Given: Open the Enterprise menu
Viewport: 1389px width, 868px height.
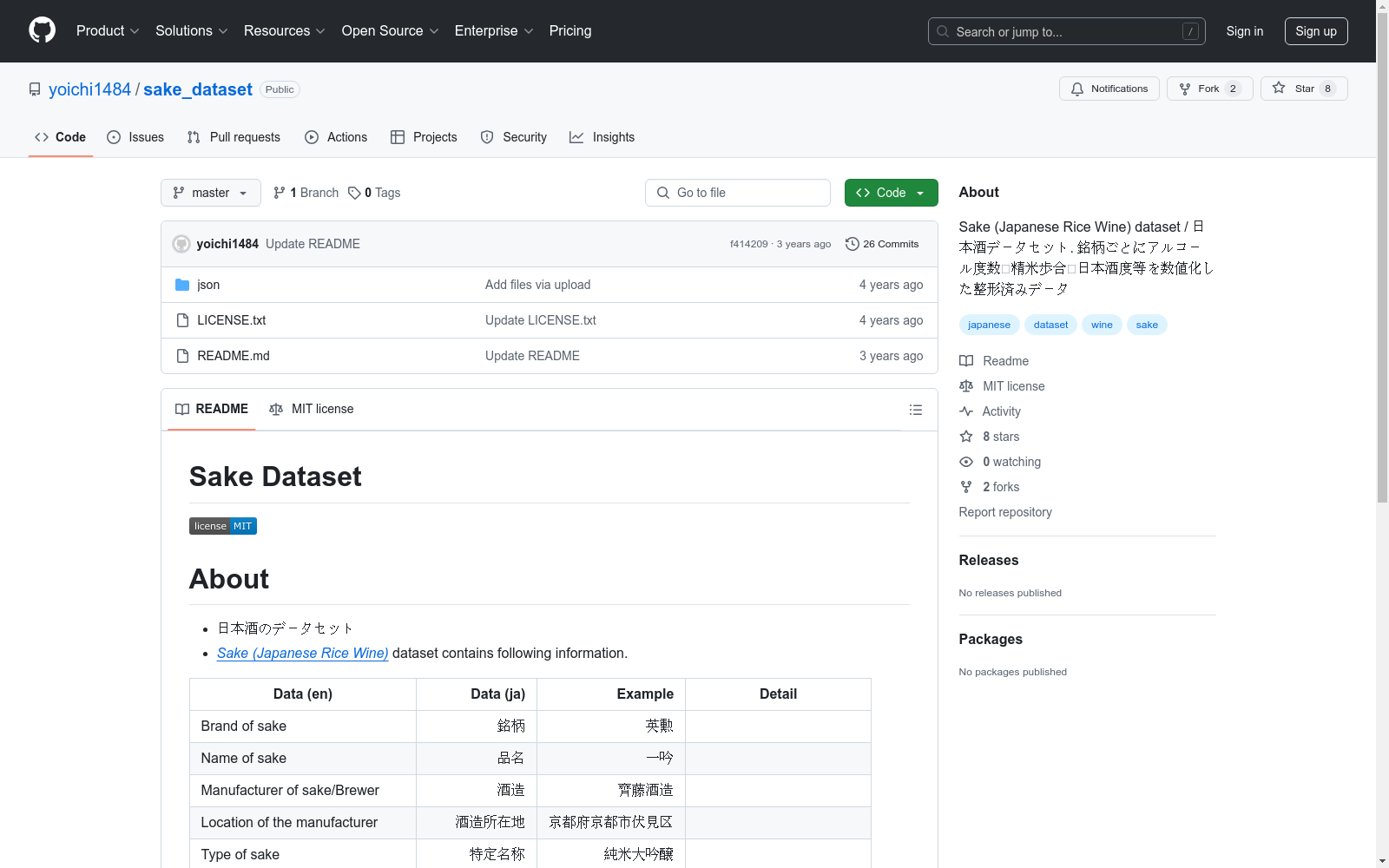Looking at the screenshot, I should point(494,31).
